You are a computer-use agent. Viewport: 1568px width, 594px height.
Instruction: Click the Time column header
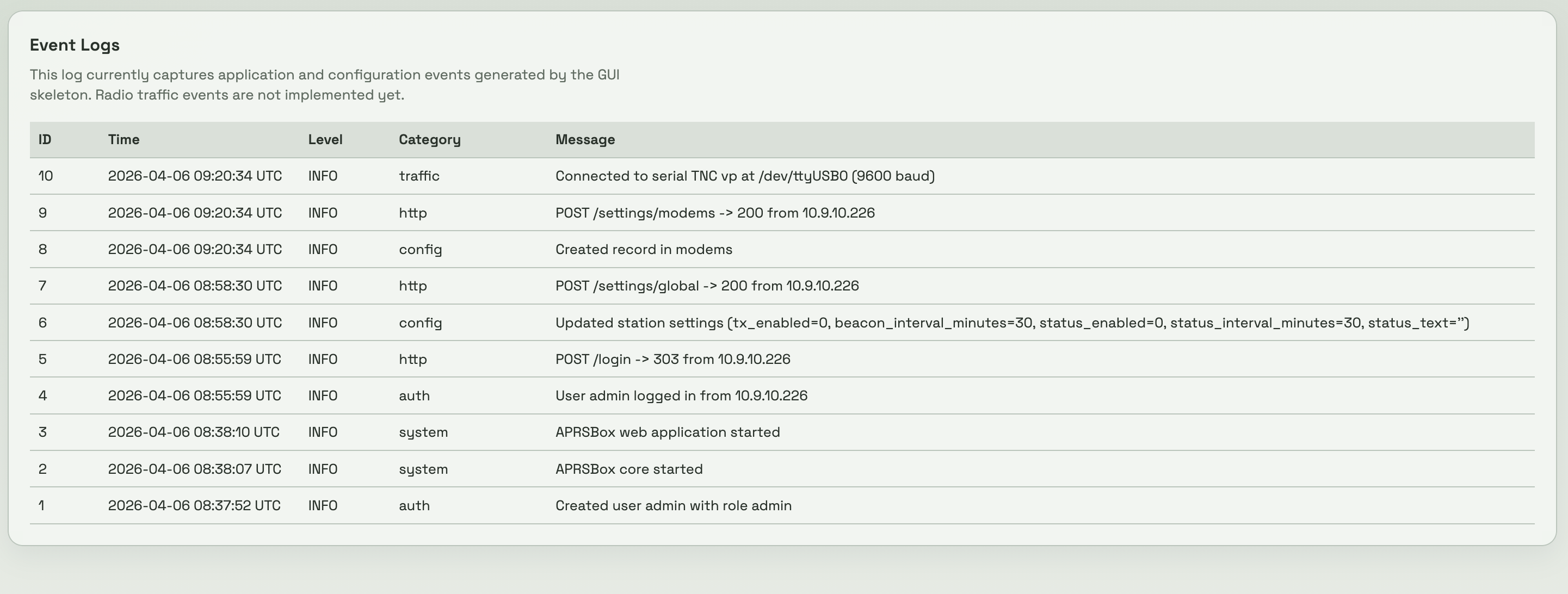pyautogui.click(x=124, y=139)
